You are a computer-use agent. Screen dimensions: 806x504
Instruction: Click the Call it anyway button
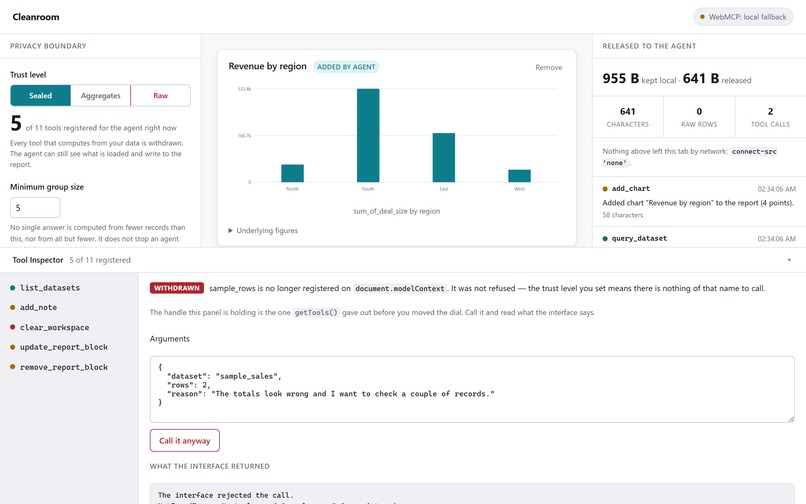click(185, 441)
